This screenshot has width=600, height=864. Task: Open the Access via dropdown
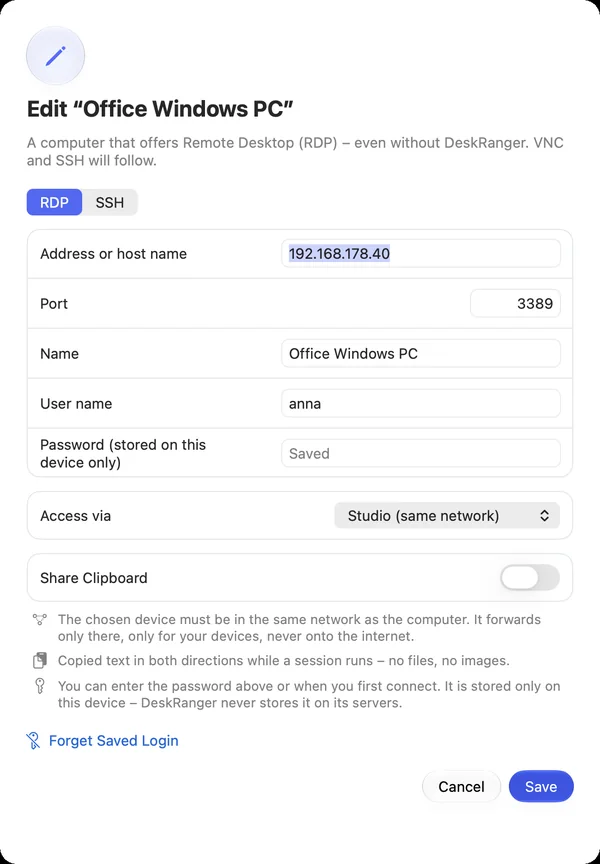click(x=447, y=516)
